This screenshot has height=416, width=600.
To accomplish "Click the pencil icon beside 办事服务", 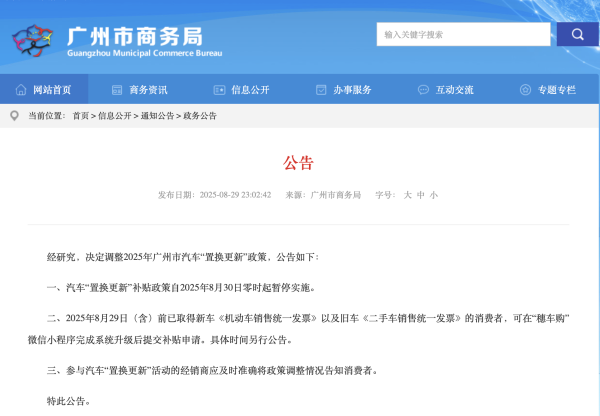I will [x=322, y=90].
